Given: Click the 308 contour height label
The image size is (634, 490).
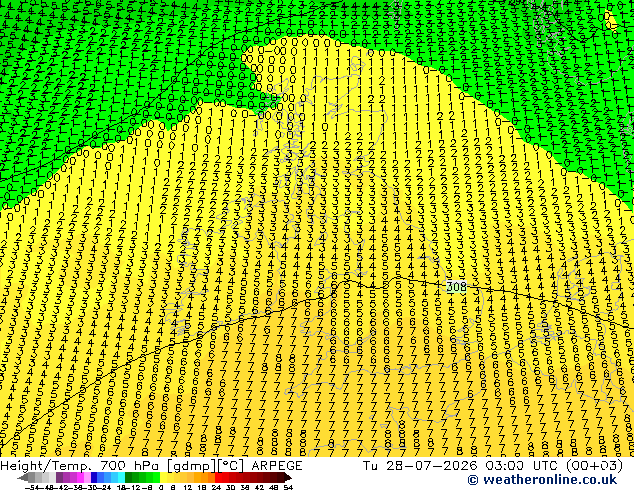Looking at the screenshot, I should coord(456,287).
